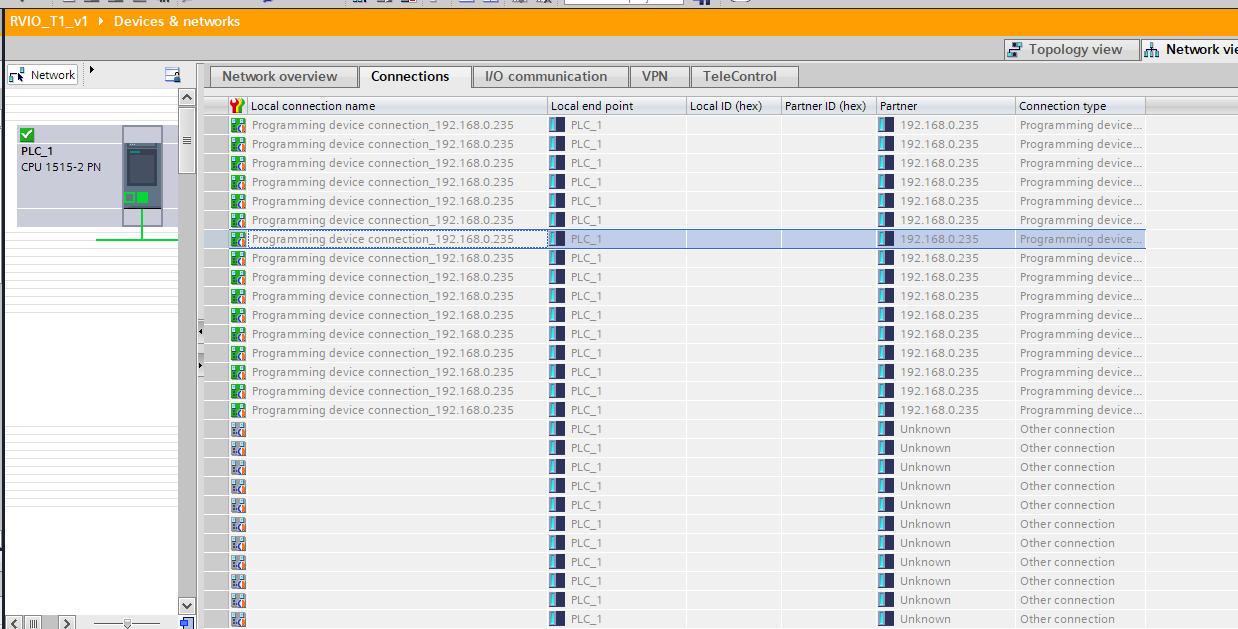Open the TeleControl tab

pyautogui.click(x=743, y=77)
